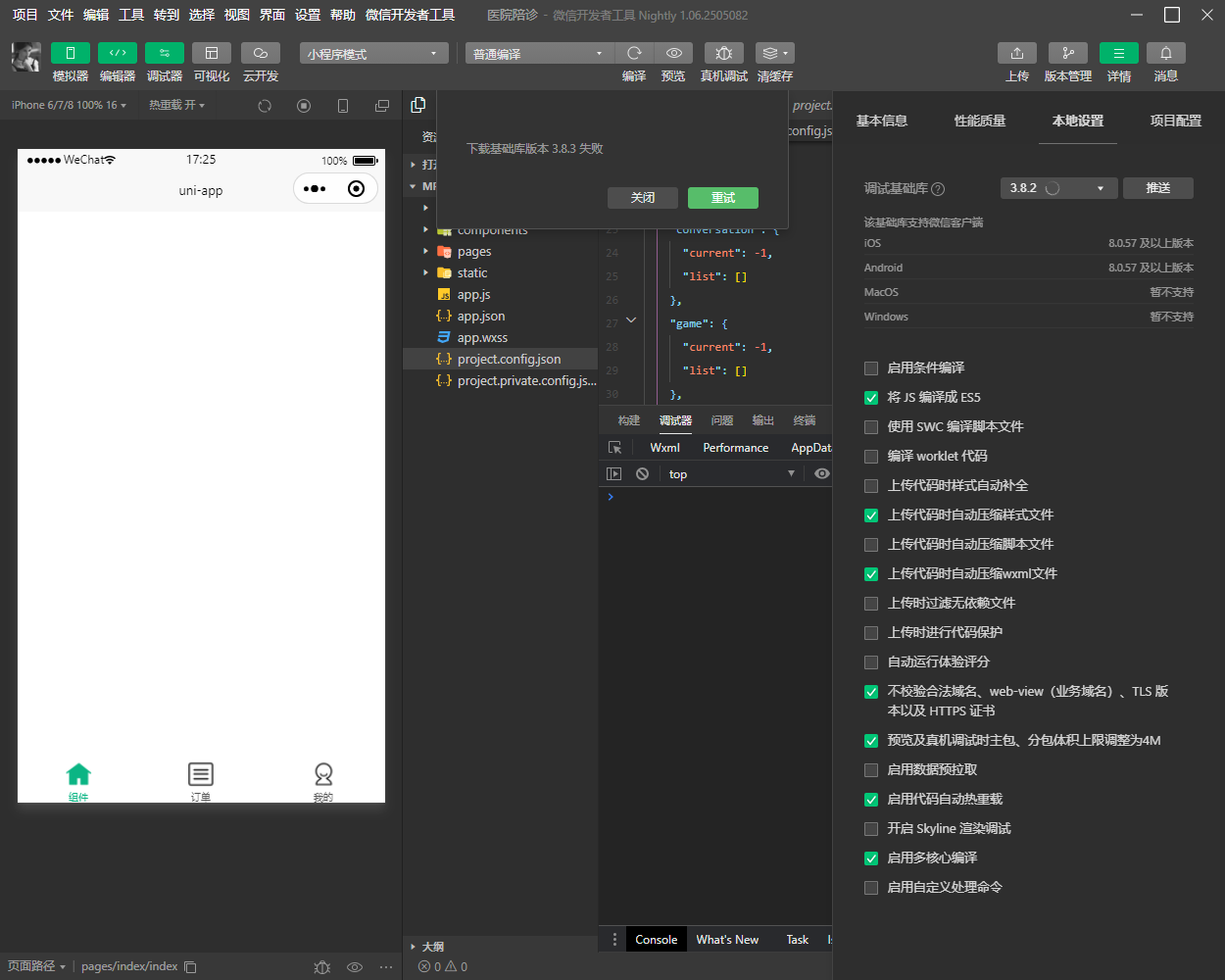Viewport: 1225px width, 980px height.
Task: Uncheck 启用代码自动热重载
Action: point(871,800)
